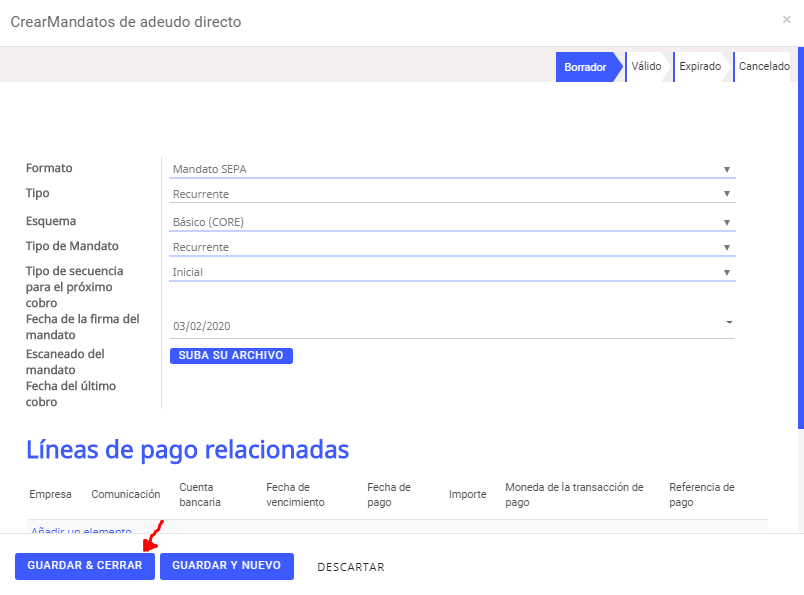Click the Escaneado del mandato label
This screenshot has width=804, height=595.
(x=65, y=362)
